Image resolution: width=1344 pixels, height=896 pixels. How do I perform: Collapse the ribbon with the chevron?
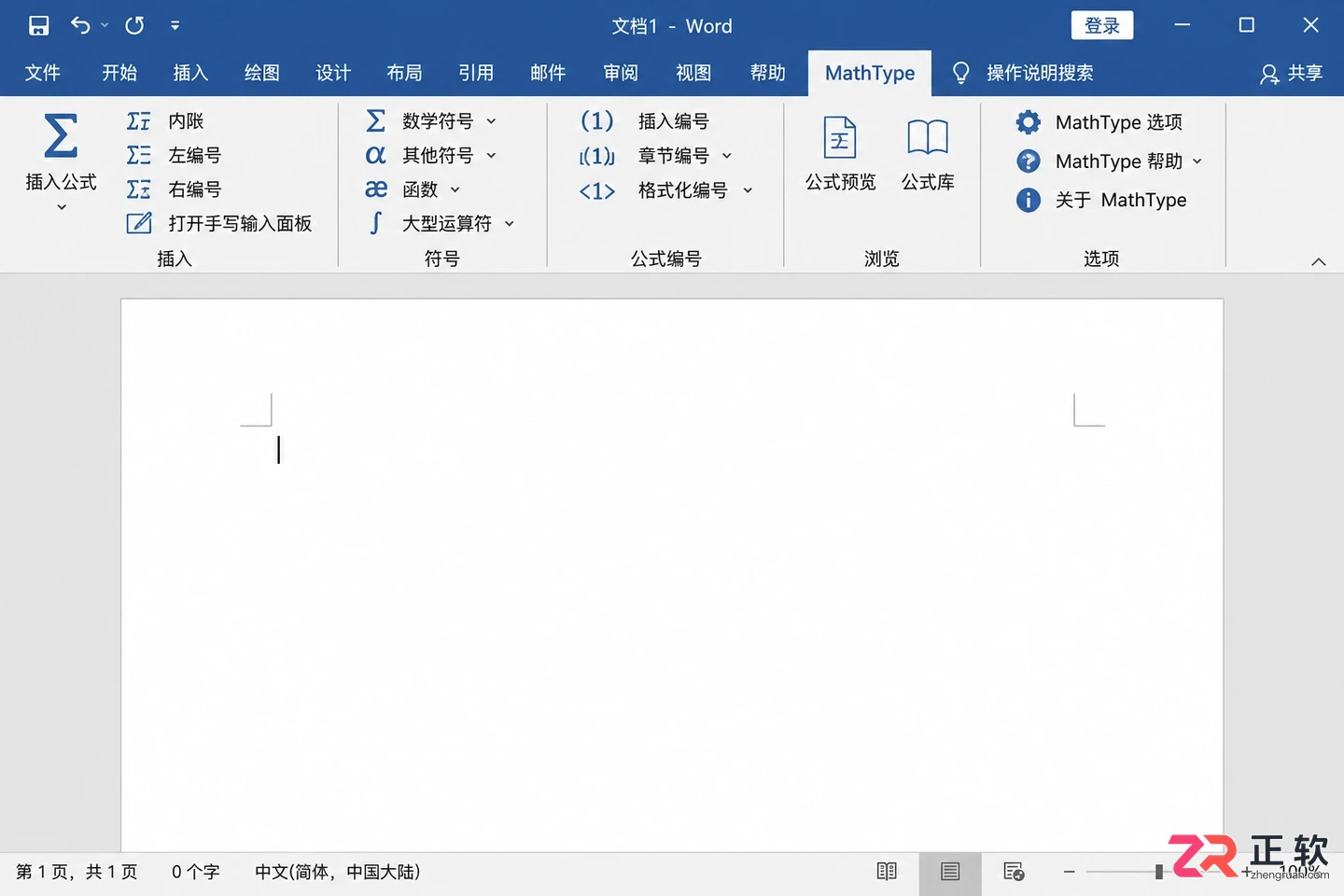1318,261
